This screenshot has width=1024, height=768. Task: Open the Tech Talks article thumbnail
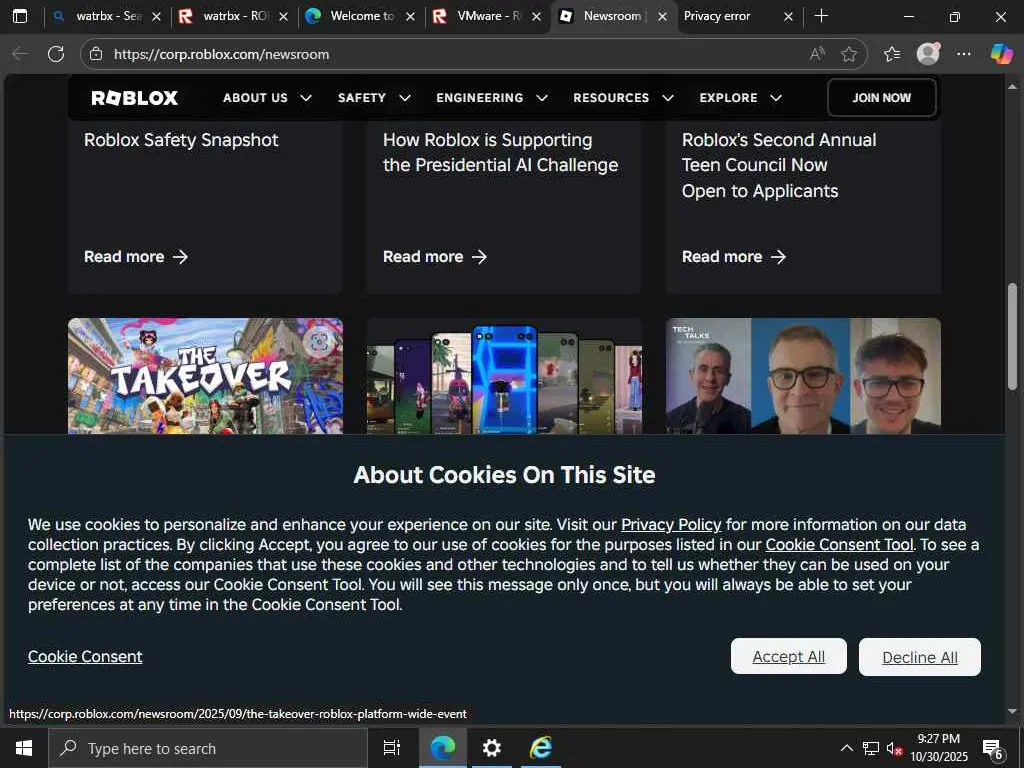[x=803, y=376]
